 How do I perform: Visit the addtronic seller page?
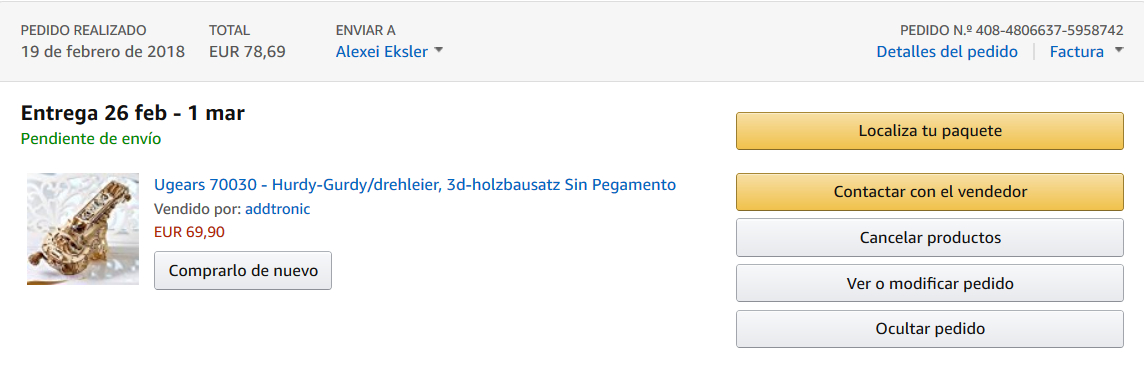(x=278, y=209)
